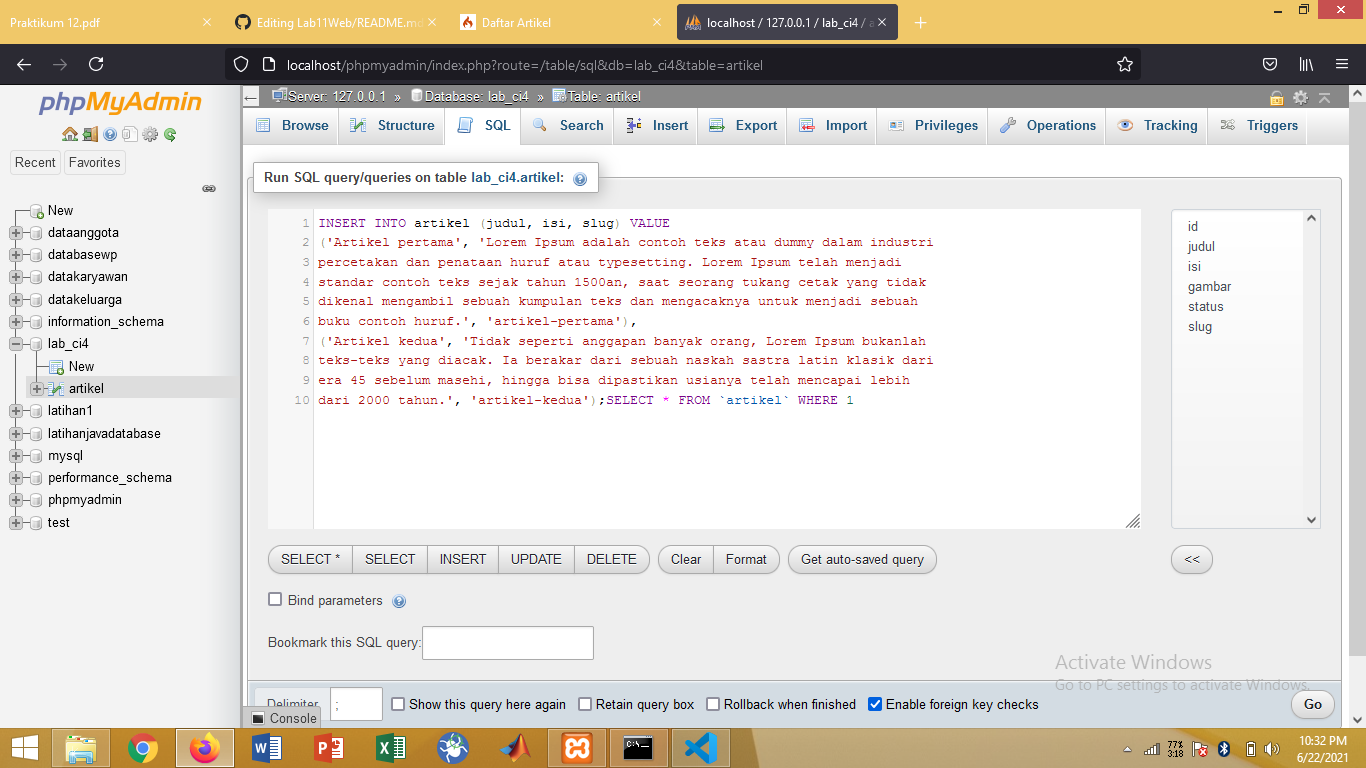Run the query with the Go button
Screen dimensions: 1366x768
[1312, 704]
